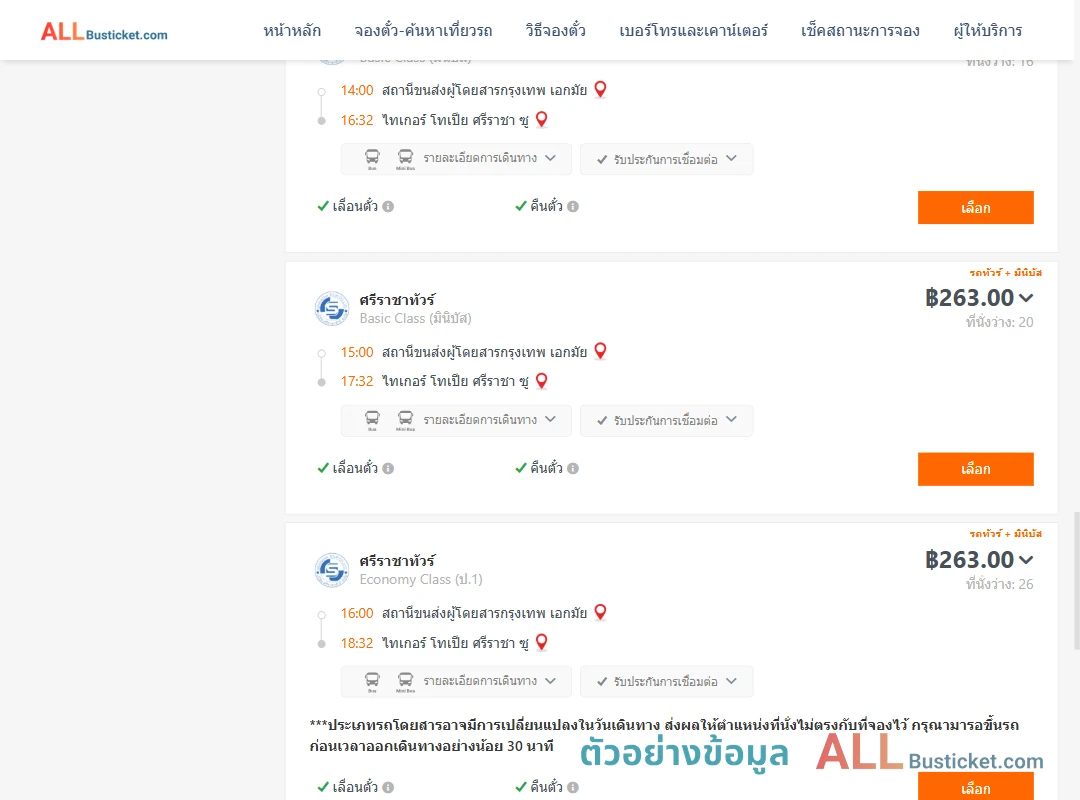Click mini bus icon in 14:00 trip details
Screen dimensions: 1080x800
pyautogui.click(x=405, y=158)
